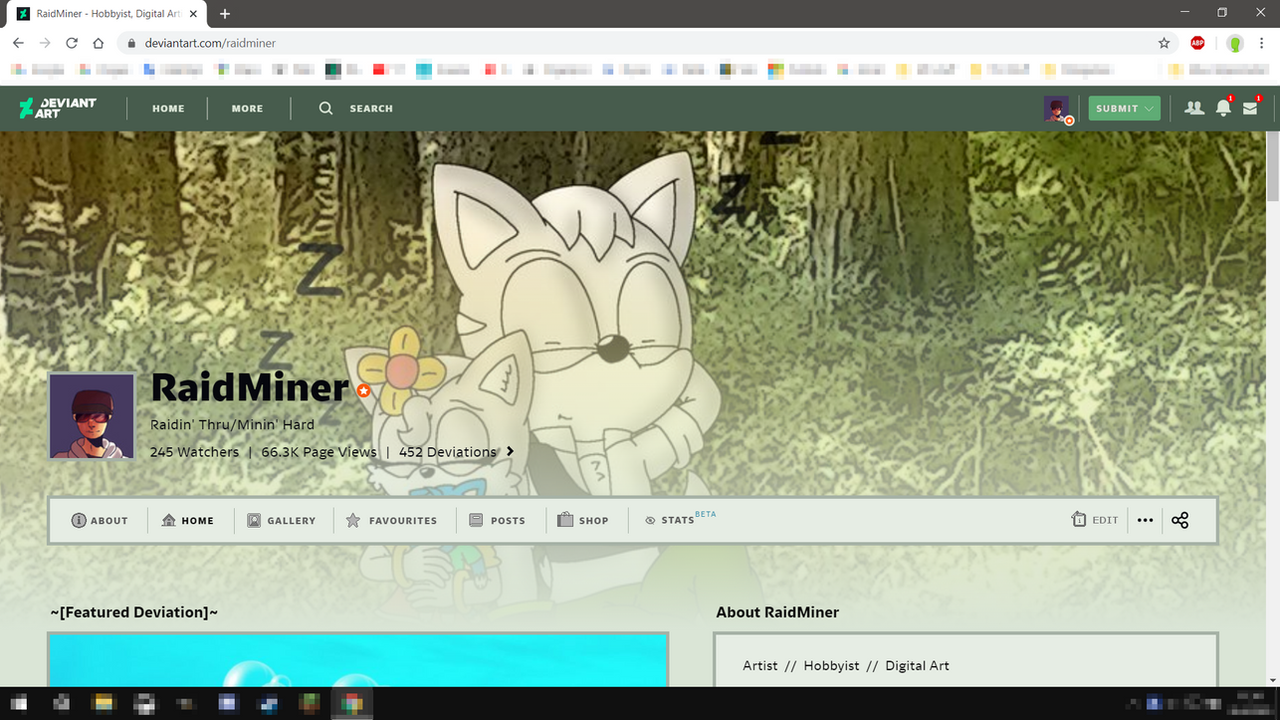
Task: Click the core member badge beside RaidMiner
Action: pos(364,391)
